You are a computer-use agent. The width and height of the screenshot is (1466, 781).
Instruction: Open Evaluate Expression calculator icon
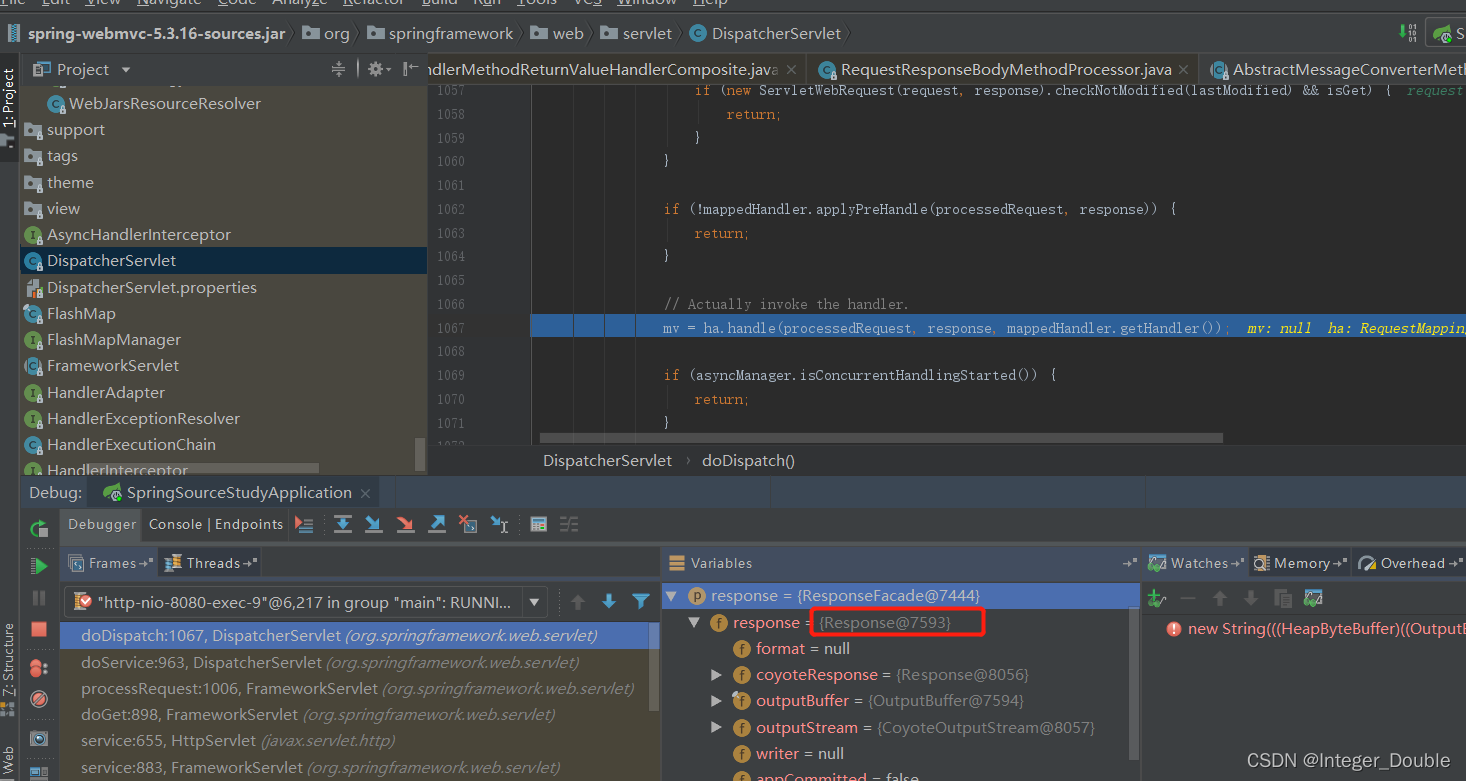[x=538, y=524]
